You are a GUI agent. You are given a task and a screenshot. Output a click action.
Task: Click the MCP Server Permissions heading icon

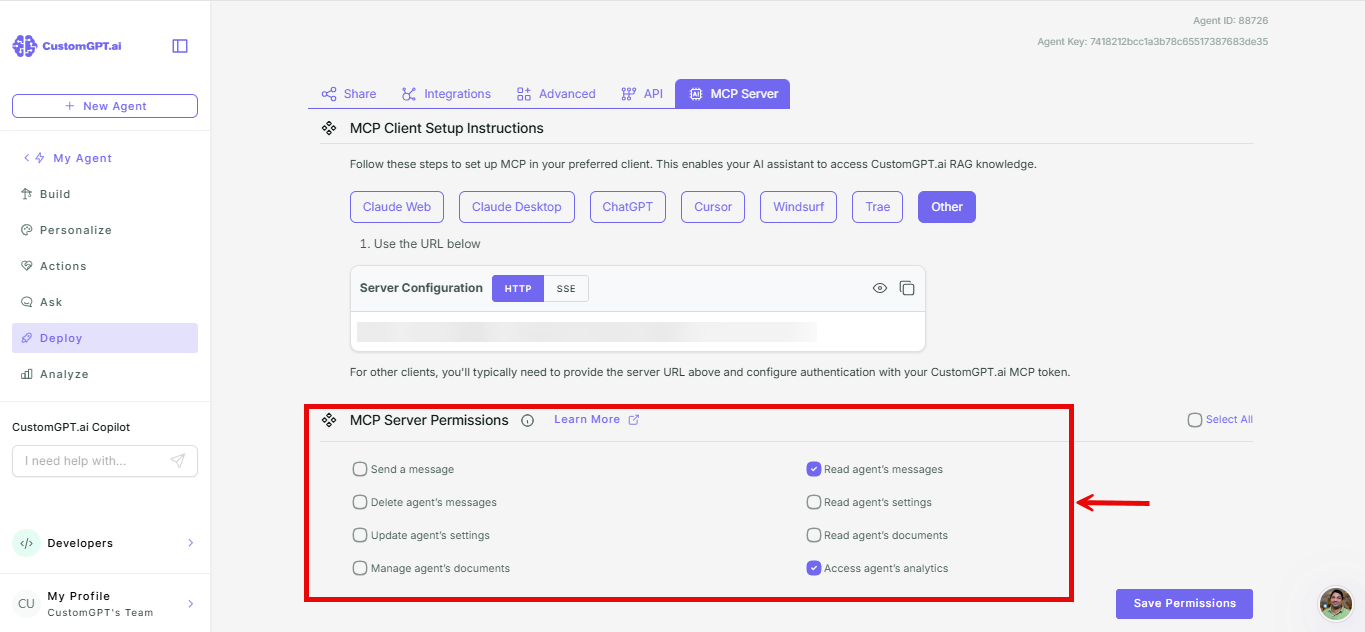point(328,420)
